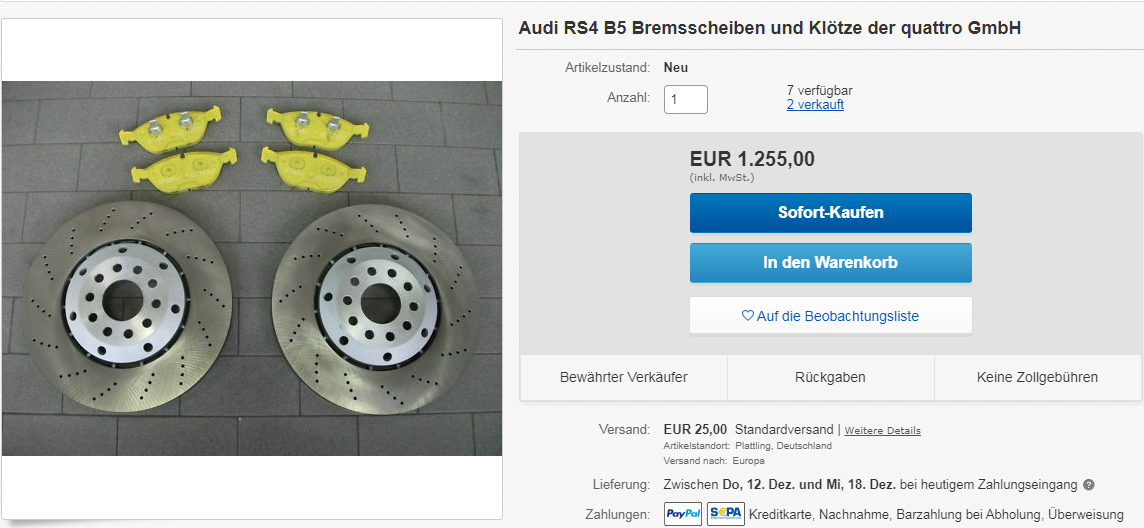
Task: Select the Rückgaben tab
Action: click(x=830, y=377)
